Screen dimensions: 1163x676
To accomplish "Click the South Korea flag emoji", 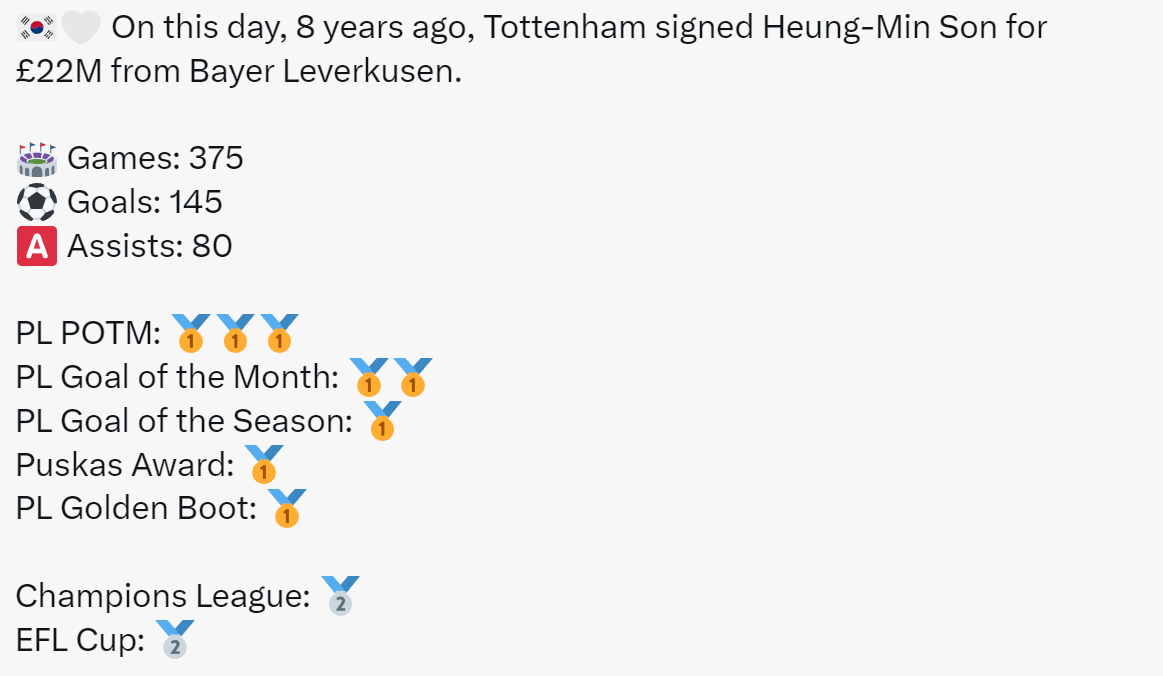I will (x=36, y=28).
